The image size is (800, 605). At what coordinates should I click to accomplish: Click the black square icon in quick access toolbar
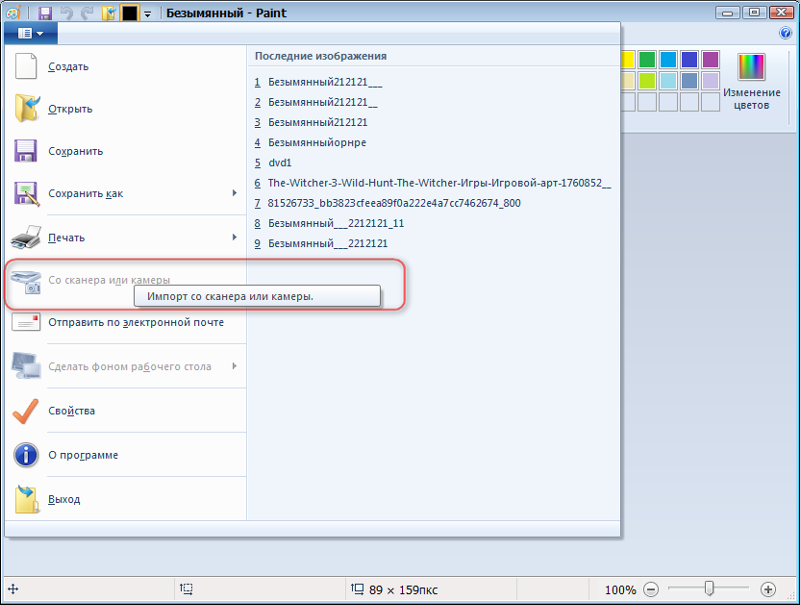tap(129, 13)
